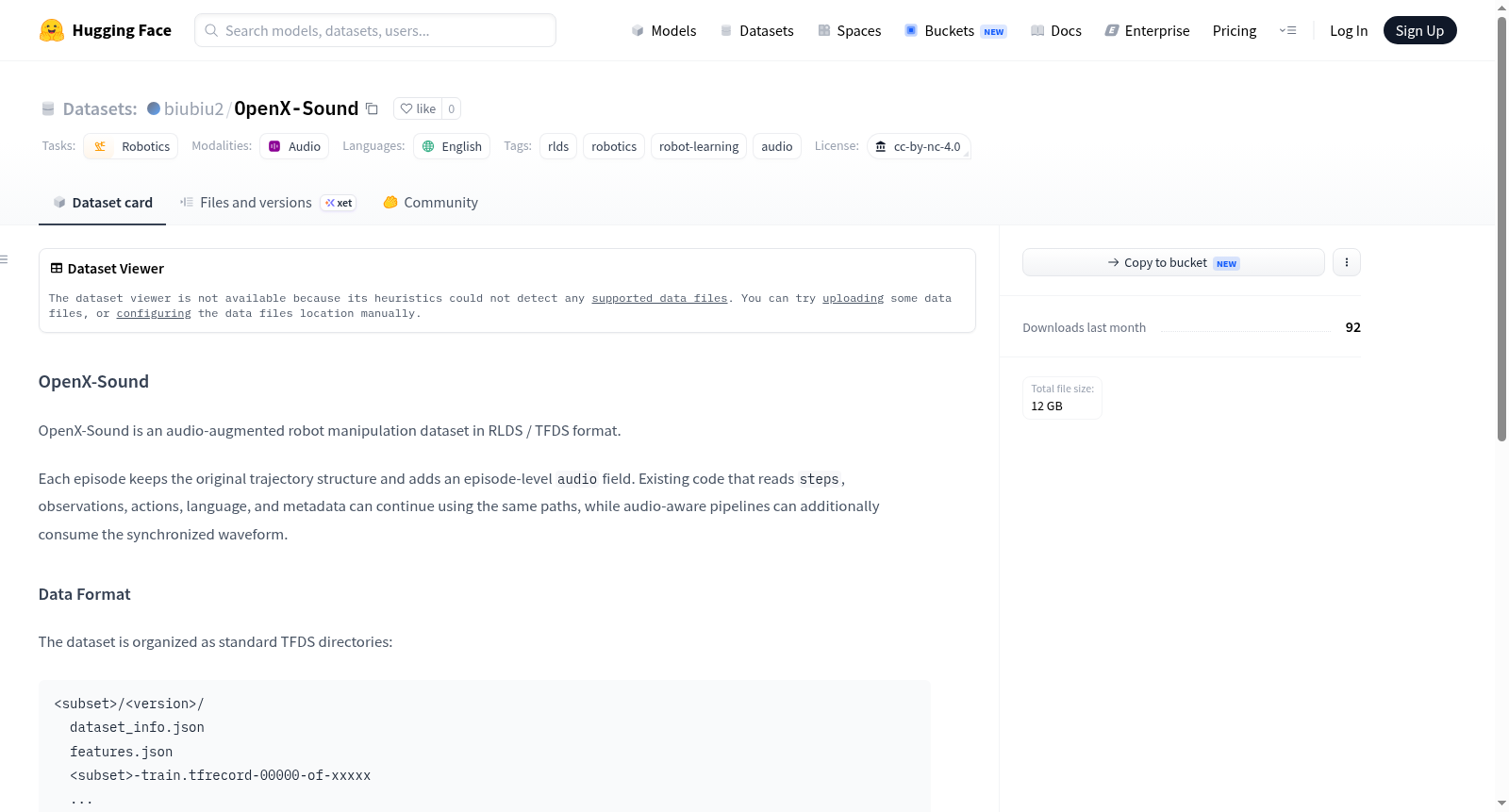Screen dimensions: 1509x812
Task: Expand the extra navigation menu
Action: [1287, 30]
